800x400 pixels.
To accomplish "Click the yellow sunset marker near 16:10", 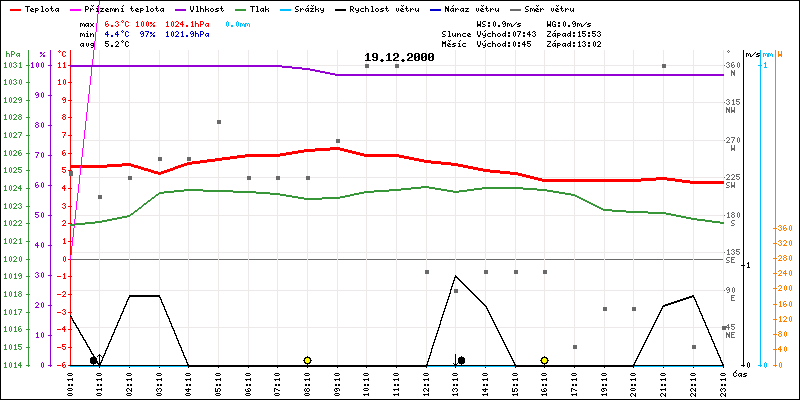I will [x=544, y=360].
